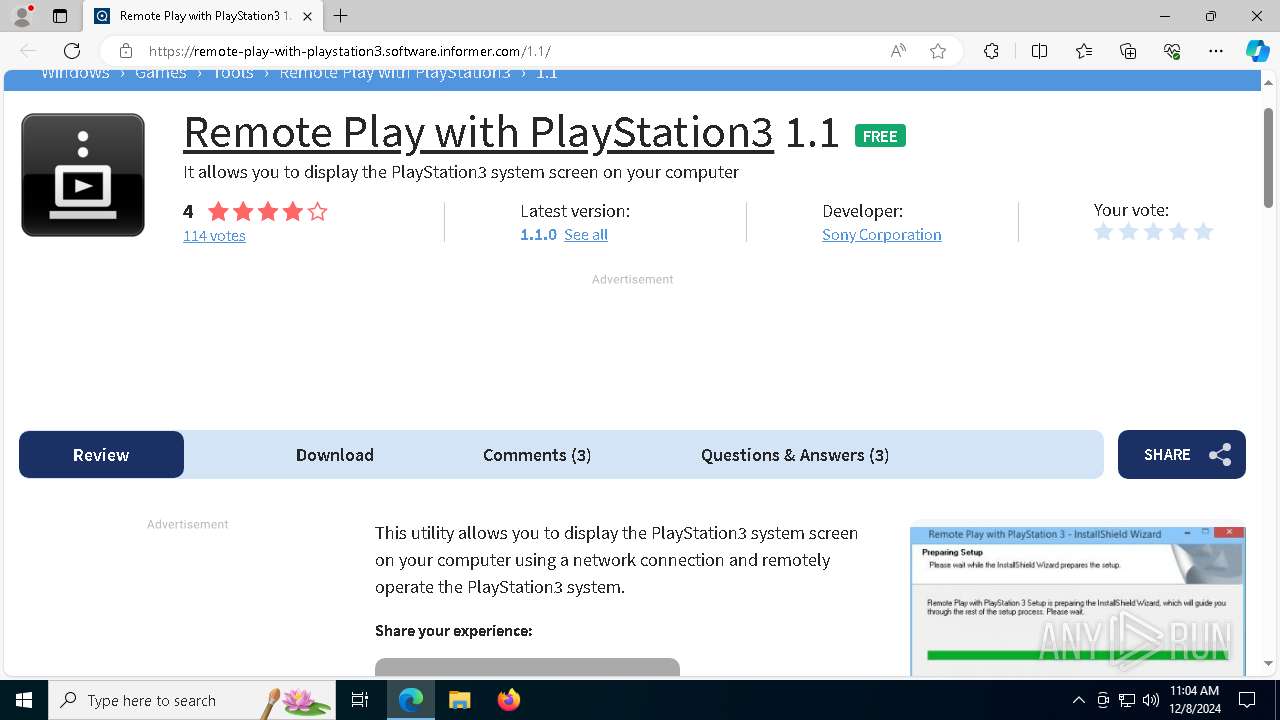Click the Remote Play app icon image

[83, 175]
